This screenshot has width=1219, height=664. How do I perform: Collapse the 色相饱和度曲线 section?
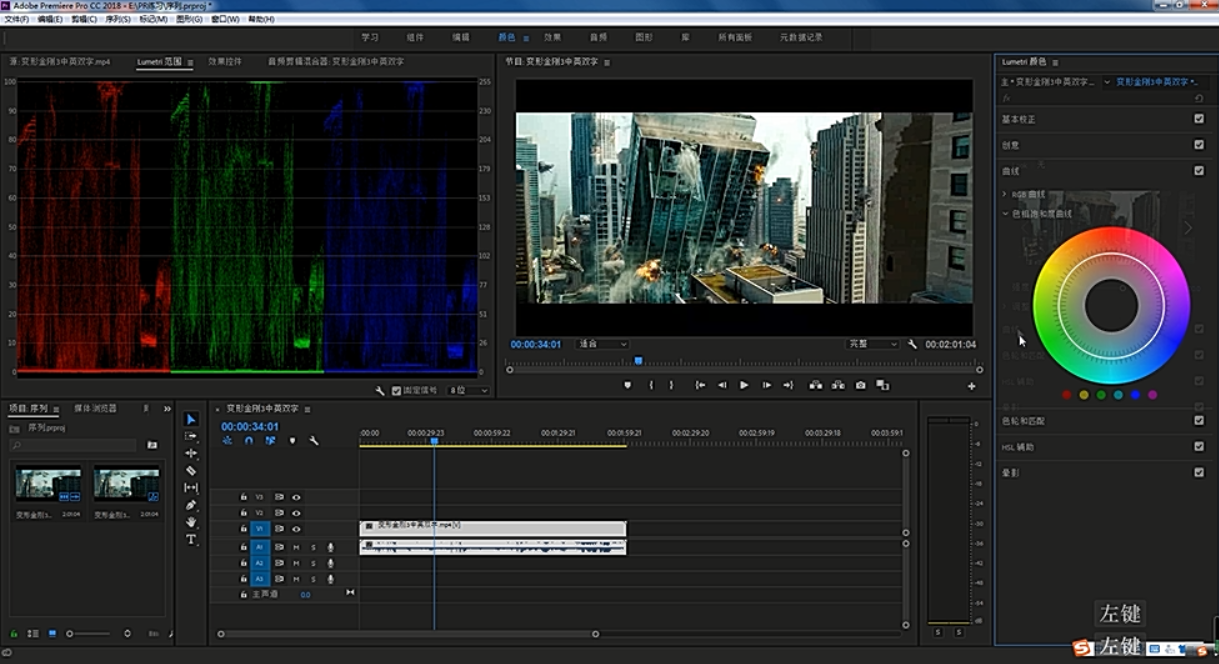[1005, 213]
